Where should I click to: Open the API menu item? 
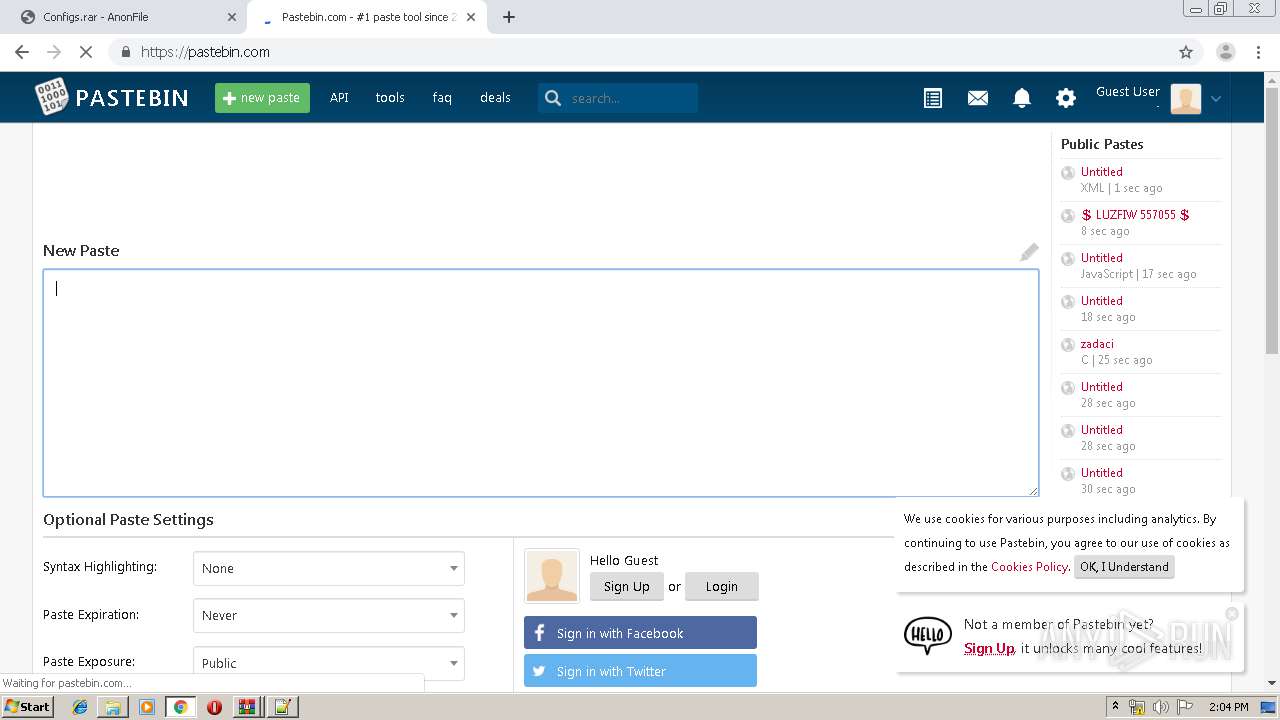click(339, 97)
